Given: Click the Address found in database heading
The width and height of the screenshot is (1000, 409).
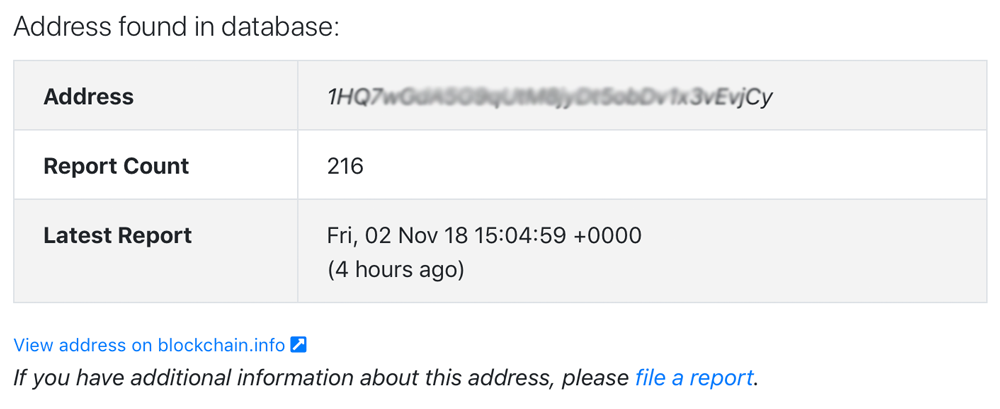Looking at the screenshot, I should (177, 27).
